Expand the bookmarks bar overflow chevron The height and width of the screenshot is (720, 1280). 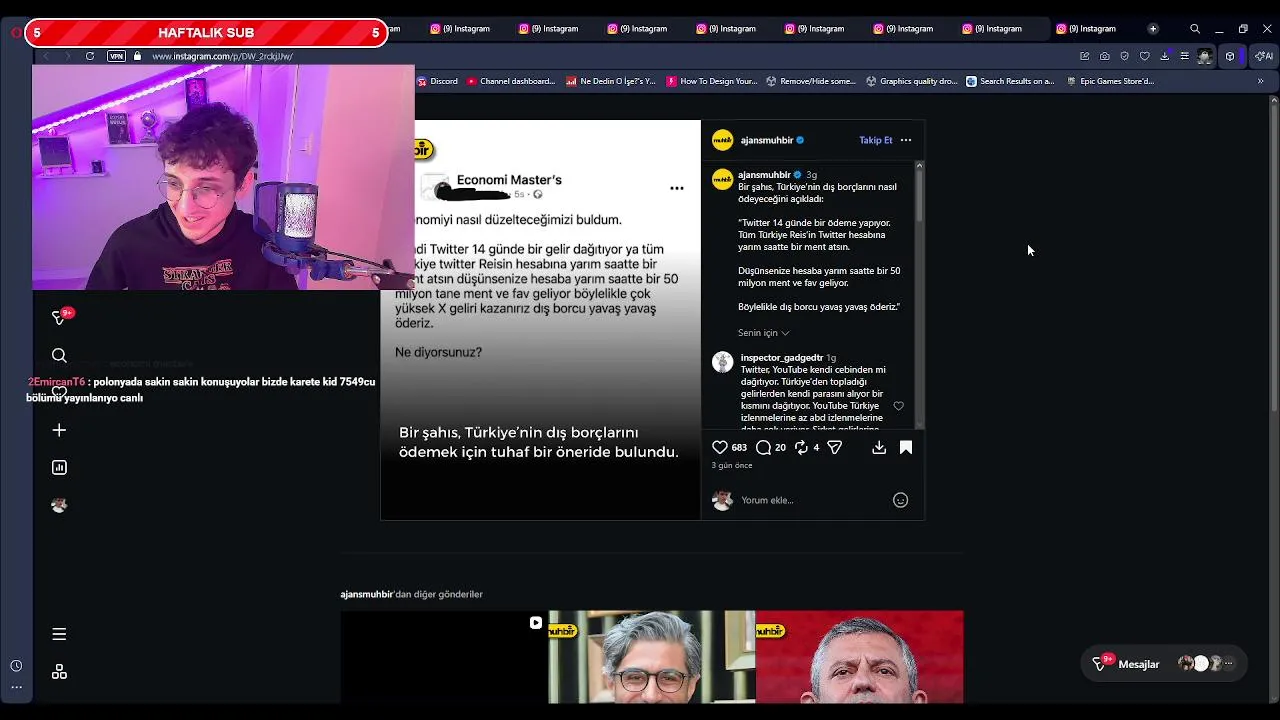[x=1260, y=81]
